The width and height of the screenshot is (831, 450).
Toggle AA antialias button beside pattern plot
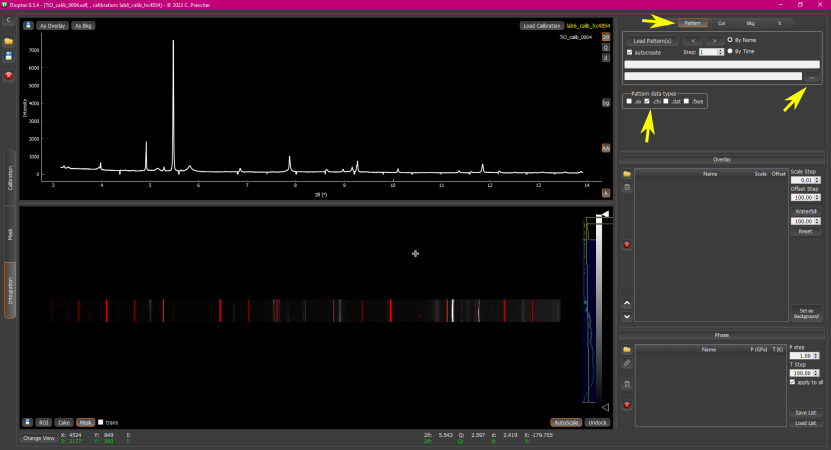click(x=606, y=148)
